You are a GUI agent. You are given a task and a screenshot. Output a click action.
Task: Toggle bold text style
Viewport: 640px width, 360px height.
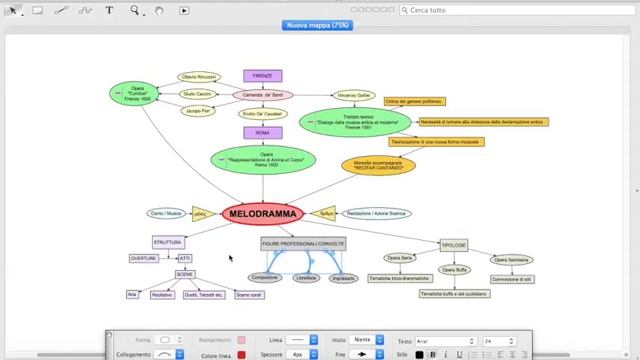coord(433,354)
